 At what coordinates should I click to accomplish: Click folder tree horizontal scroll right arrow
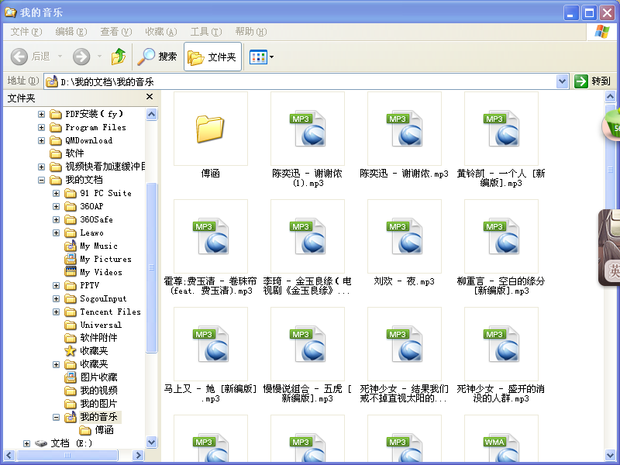coord(138,455)
